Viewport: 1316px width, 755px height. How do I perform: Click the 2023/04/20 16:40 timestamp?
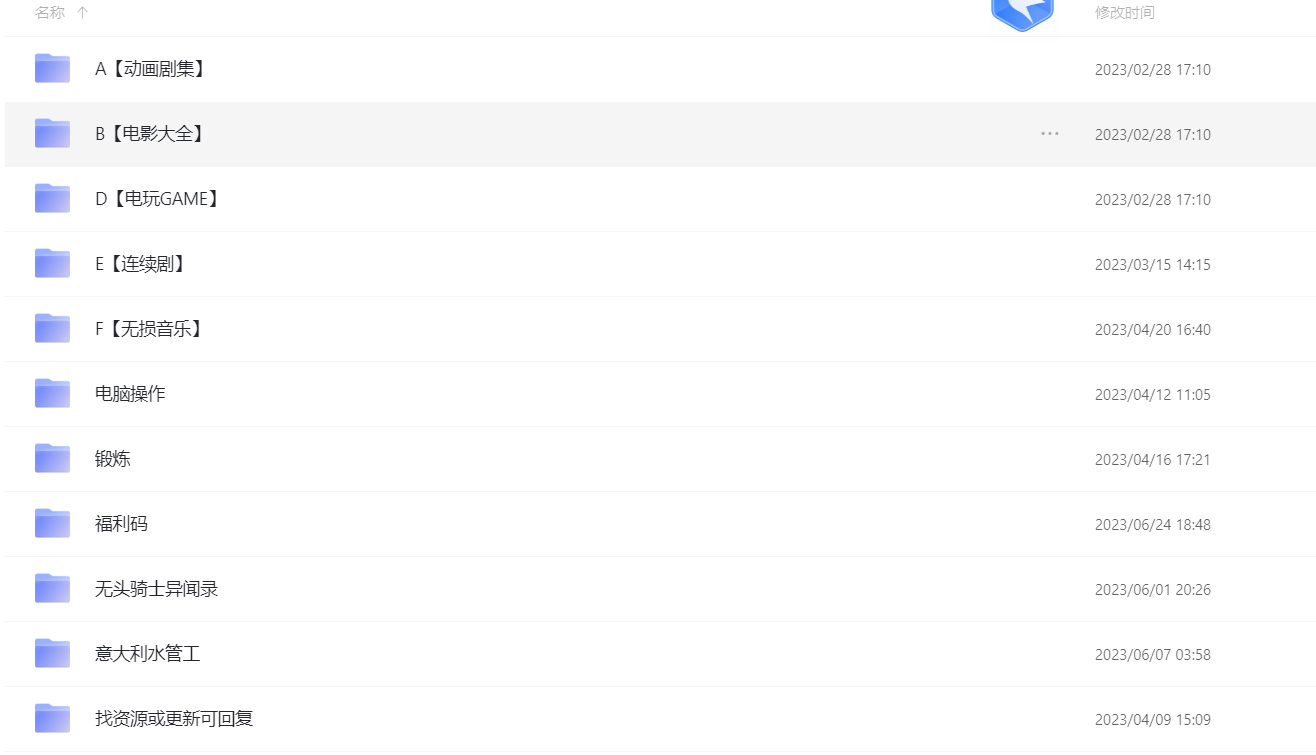[x=1152, y=330]
